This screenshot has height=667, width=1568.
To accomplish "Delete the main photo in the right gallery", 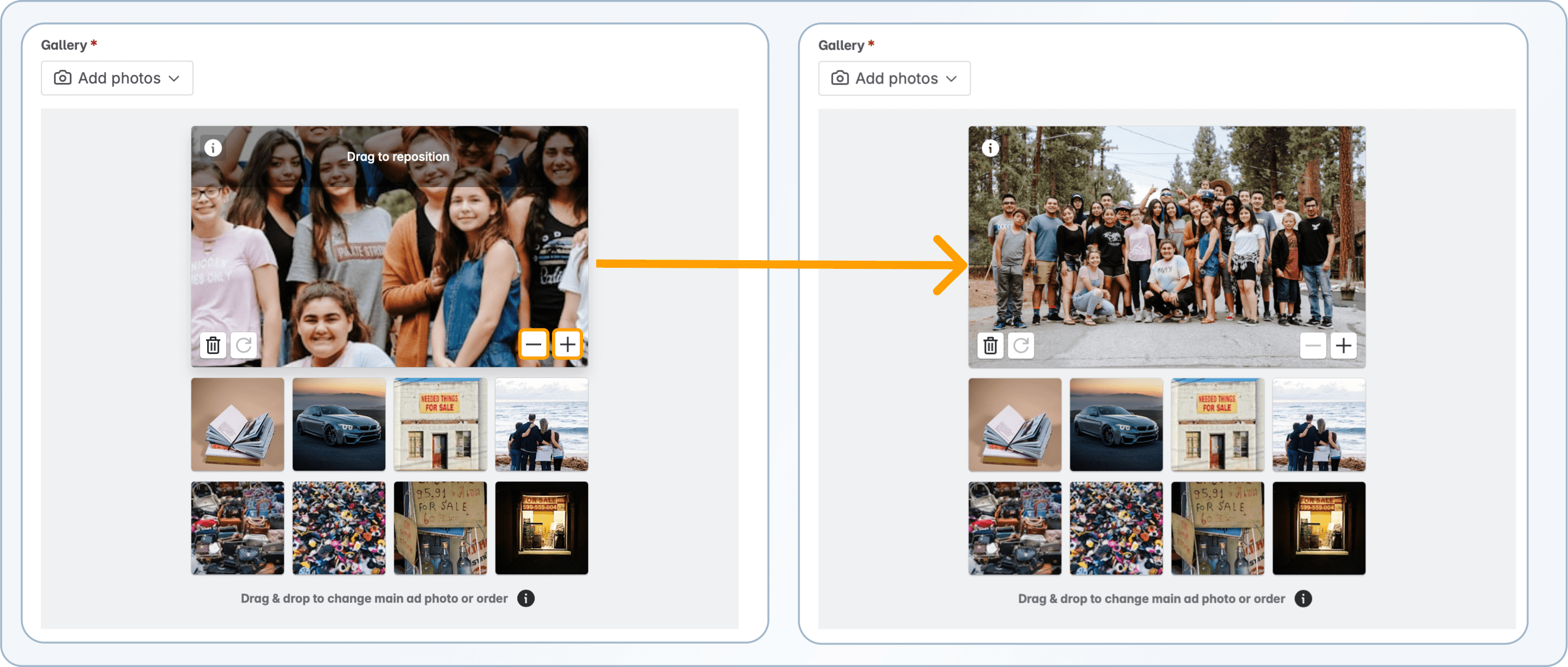I will 990,345.
